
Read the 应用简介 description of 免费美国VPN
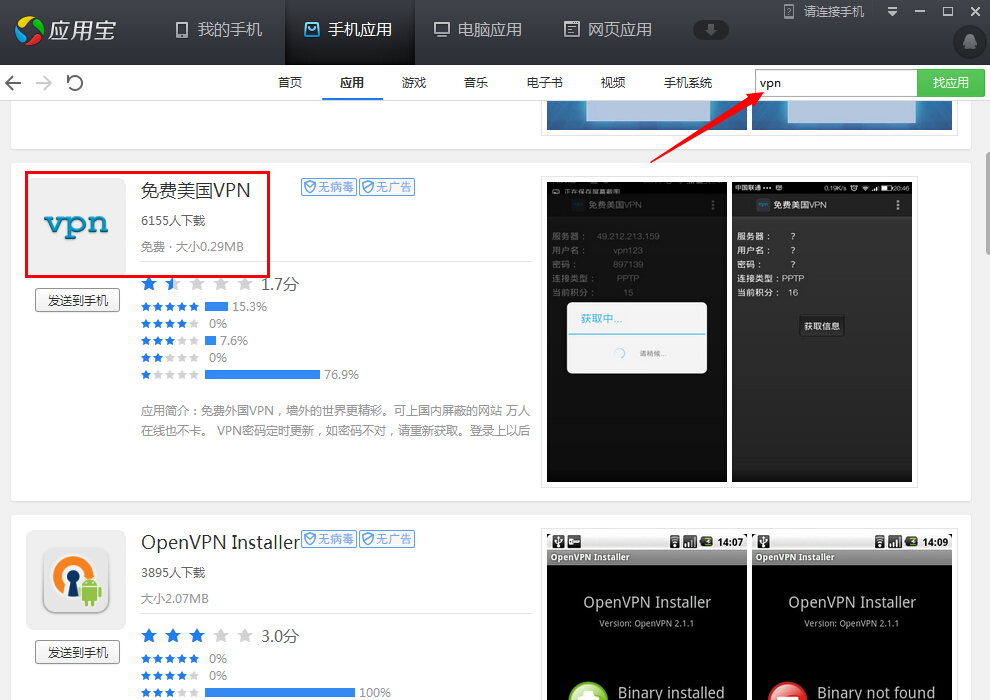point(335,420)
